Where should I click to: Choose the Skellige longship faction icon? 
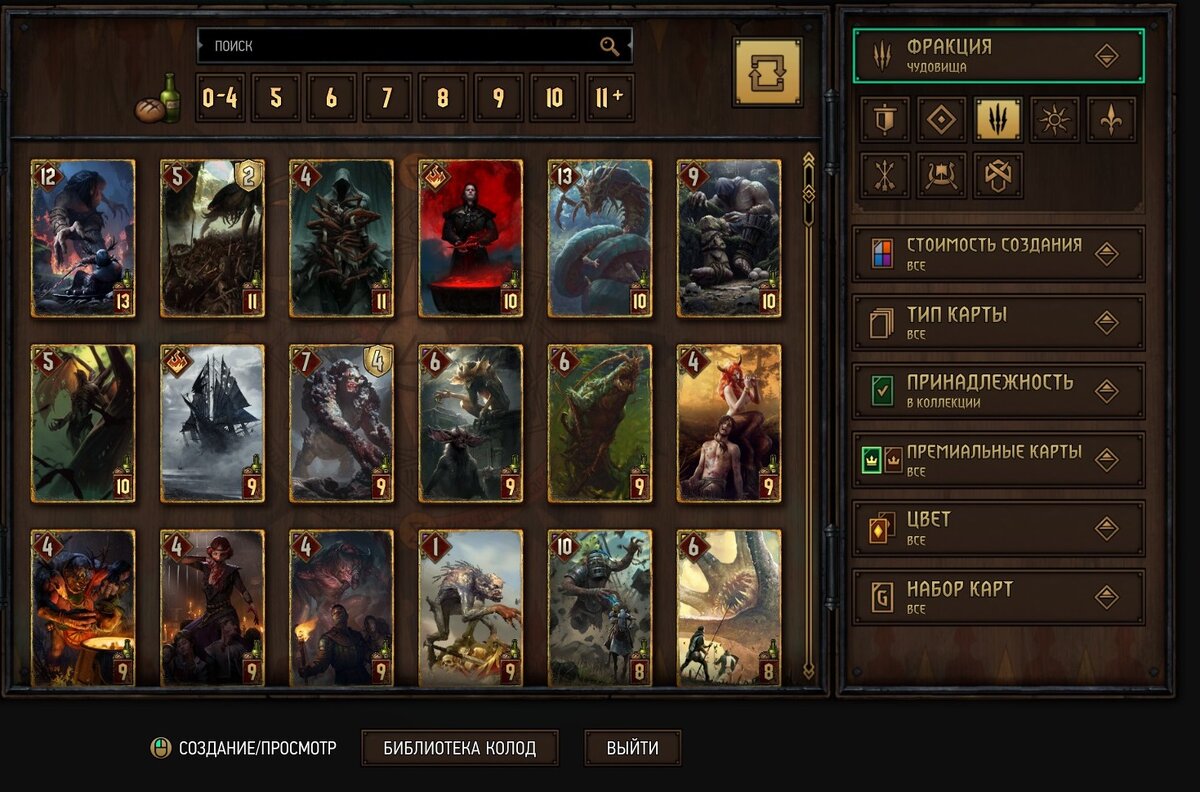(x=942, y=176)
